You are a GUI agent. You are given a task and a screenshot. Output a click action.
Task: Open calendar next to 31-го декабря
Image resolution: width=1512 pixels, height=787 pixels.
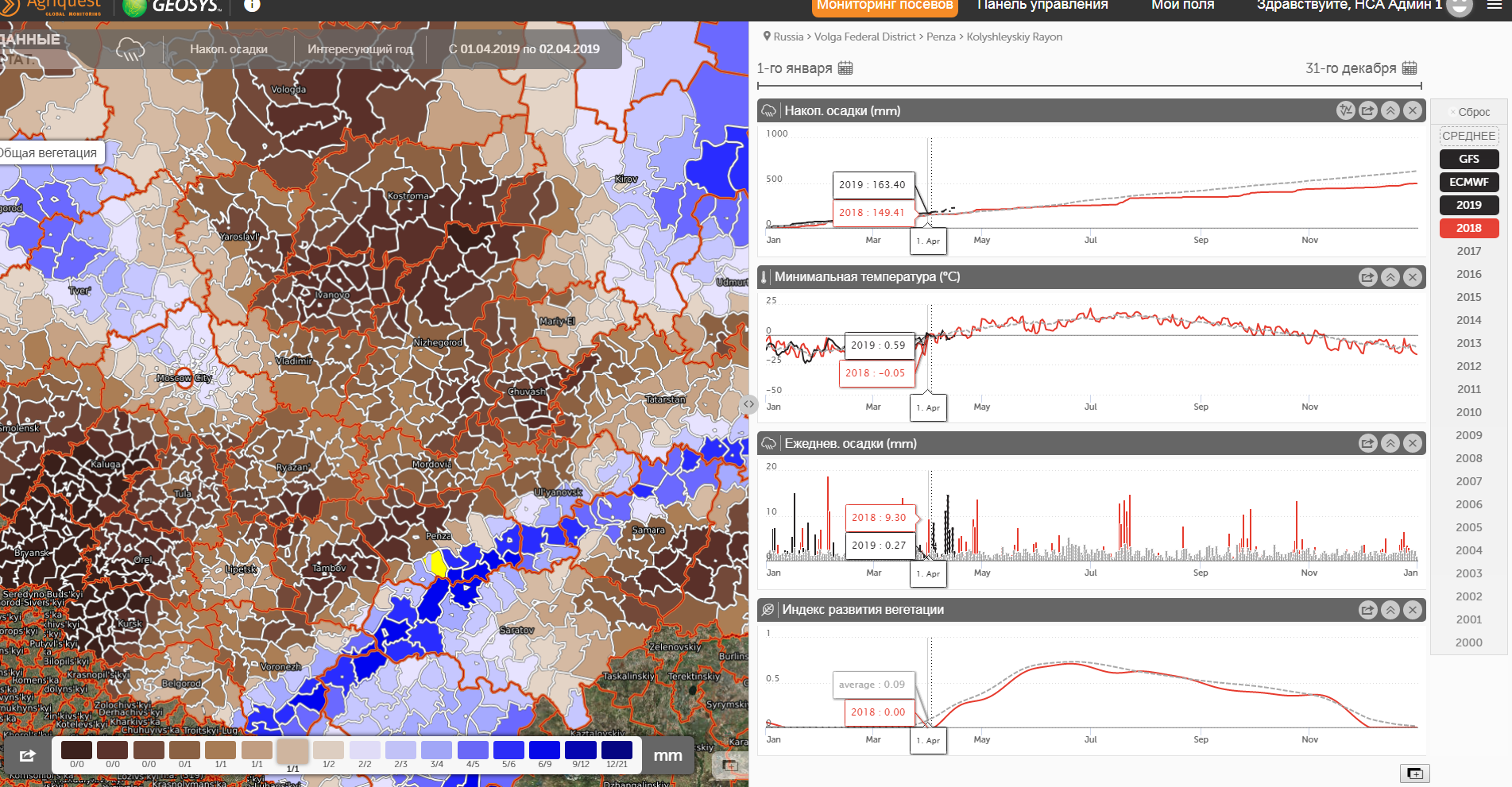click(1410, 68)
